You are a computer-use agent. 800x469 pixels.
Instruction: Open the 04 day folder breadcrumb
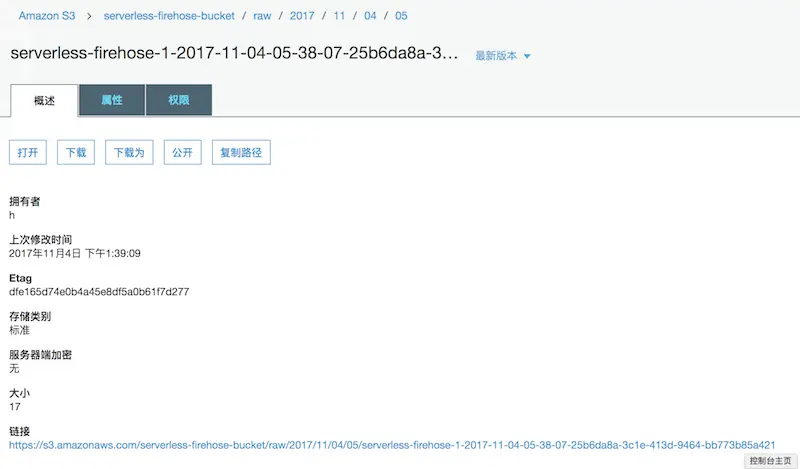tap(370, 16)
